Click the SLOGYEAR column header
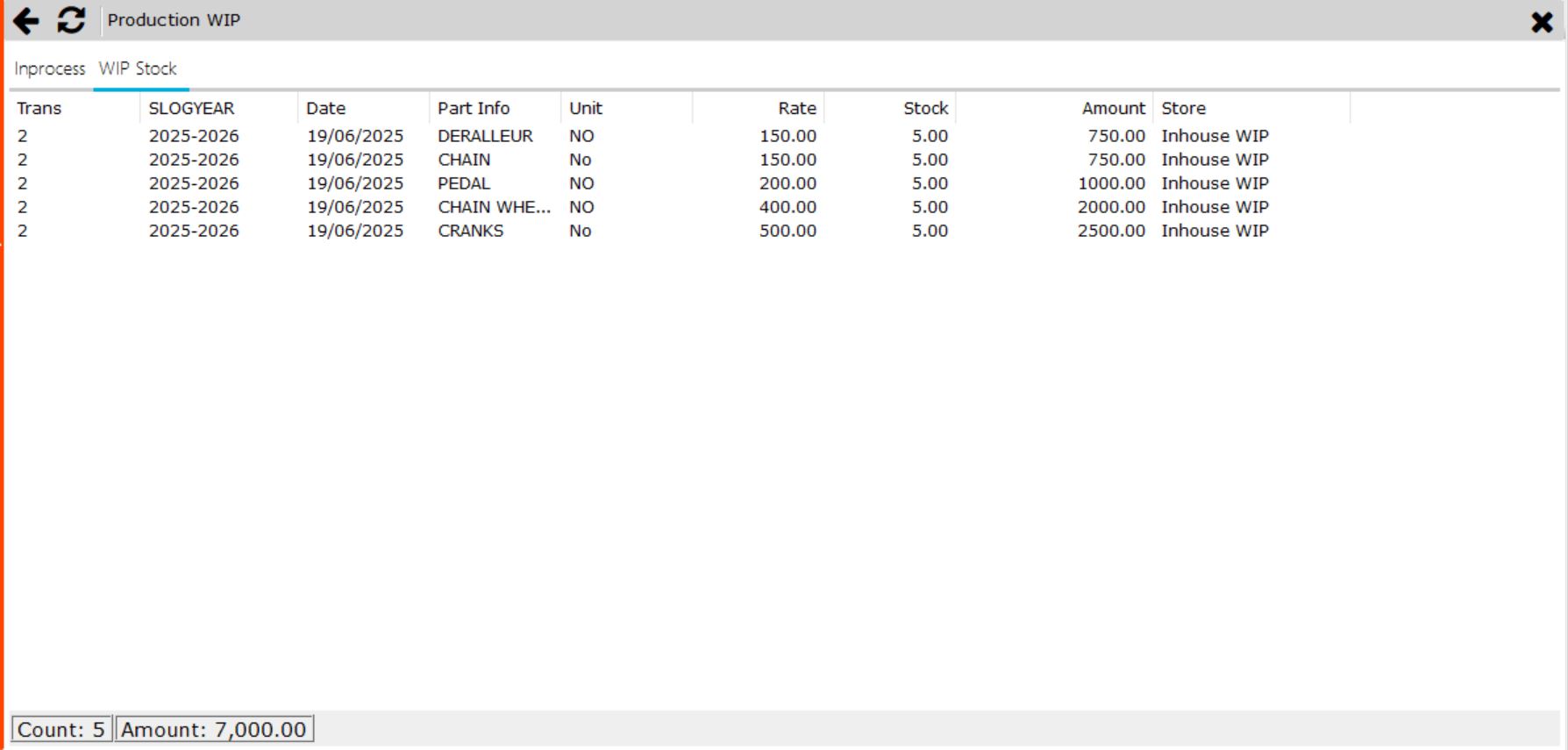The height and width of the screenshot is (750, 1568). (191, 108)
